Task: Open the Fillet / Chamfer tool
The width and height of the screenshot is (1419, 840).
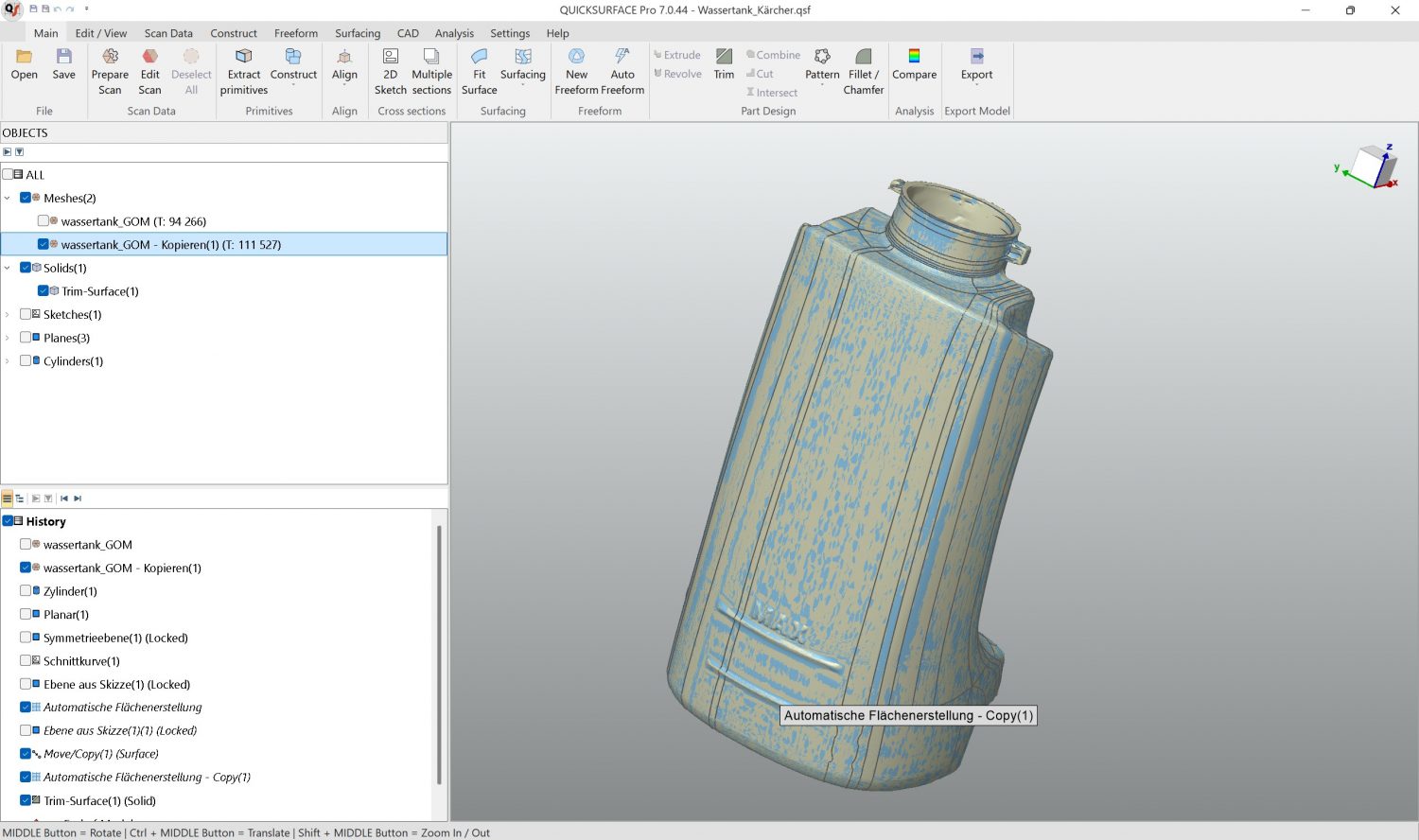Action: (863, 58)
